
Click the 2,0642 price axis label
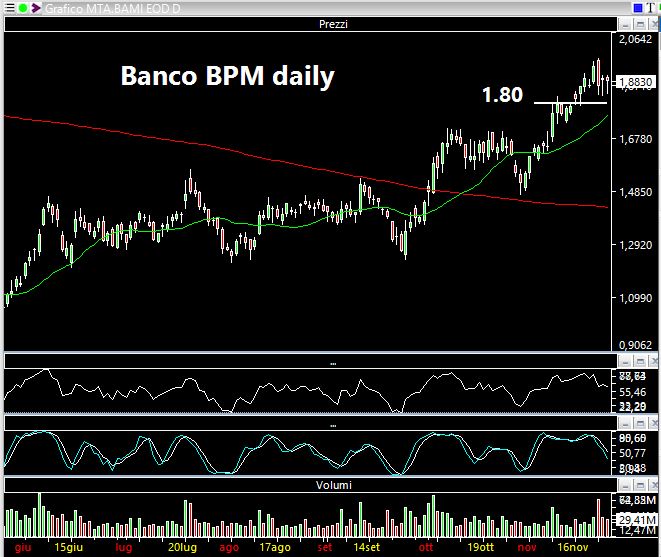pyautogui.click(x=635, y=39)
